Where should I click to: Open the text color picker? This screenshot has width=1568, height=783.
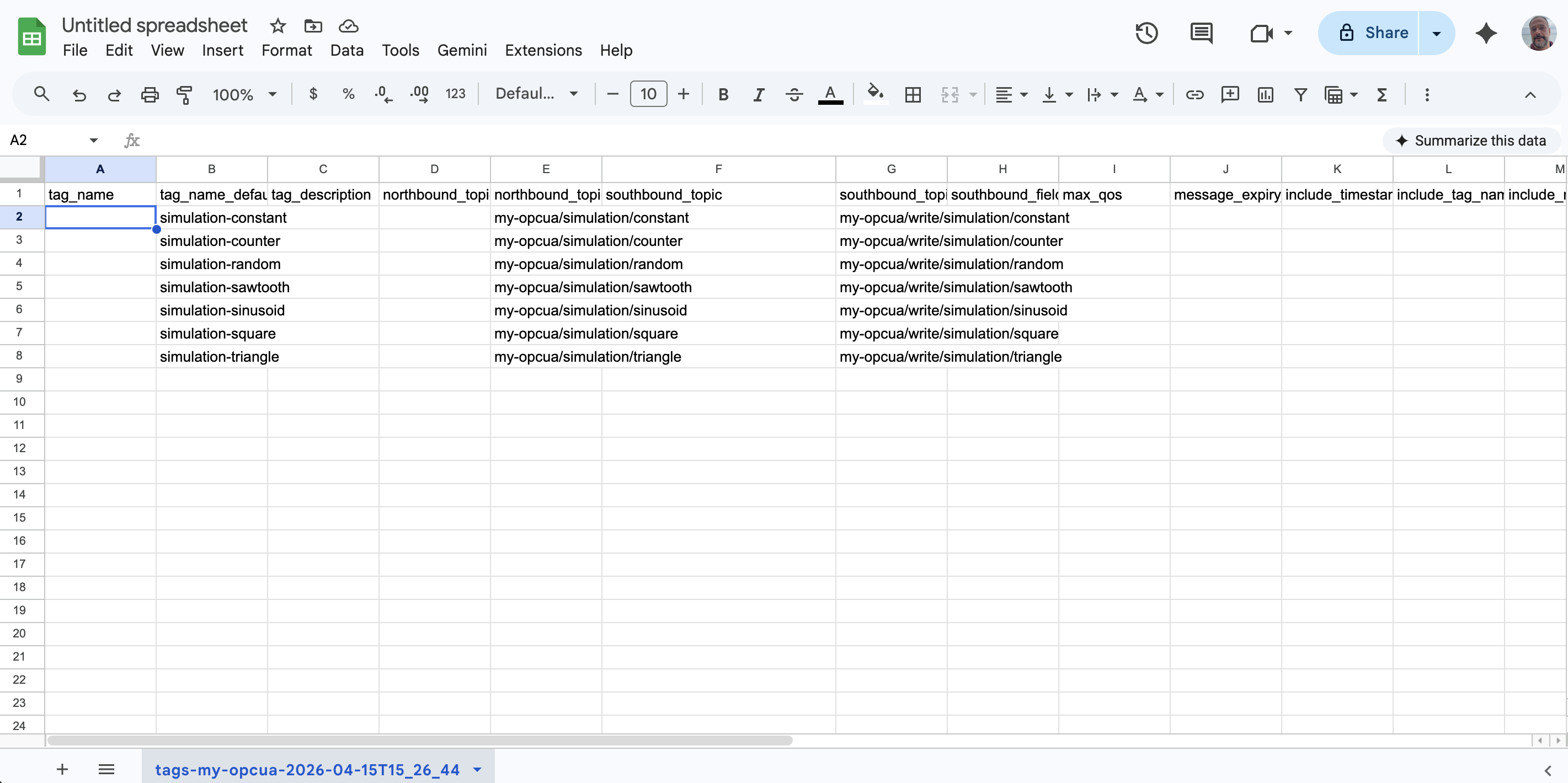coord(830,94)
